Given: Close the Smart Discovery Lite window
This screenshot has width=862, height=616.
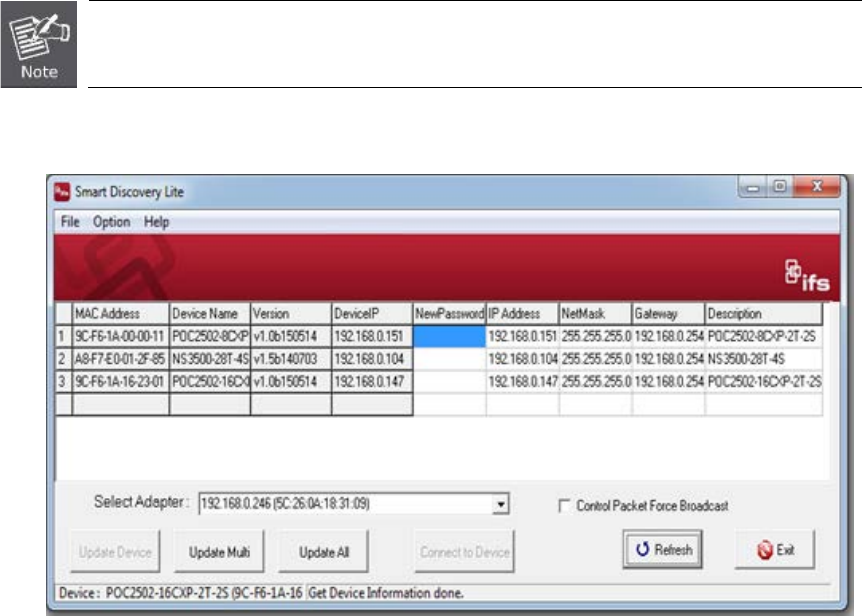Looking at the screenshot, I should click(x=817, y=186).
